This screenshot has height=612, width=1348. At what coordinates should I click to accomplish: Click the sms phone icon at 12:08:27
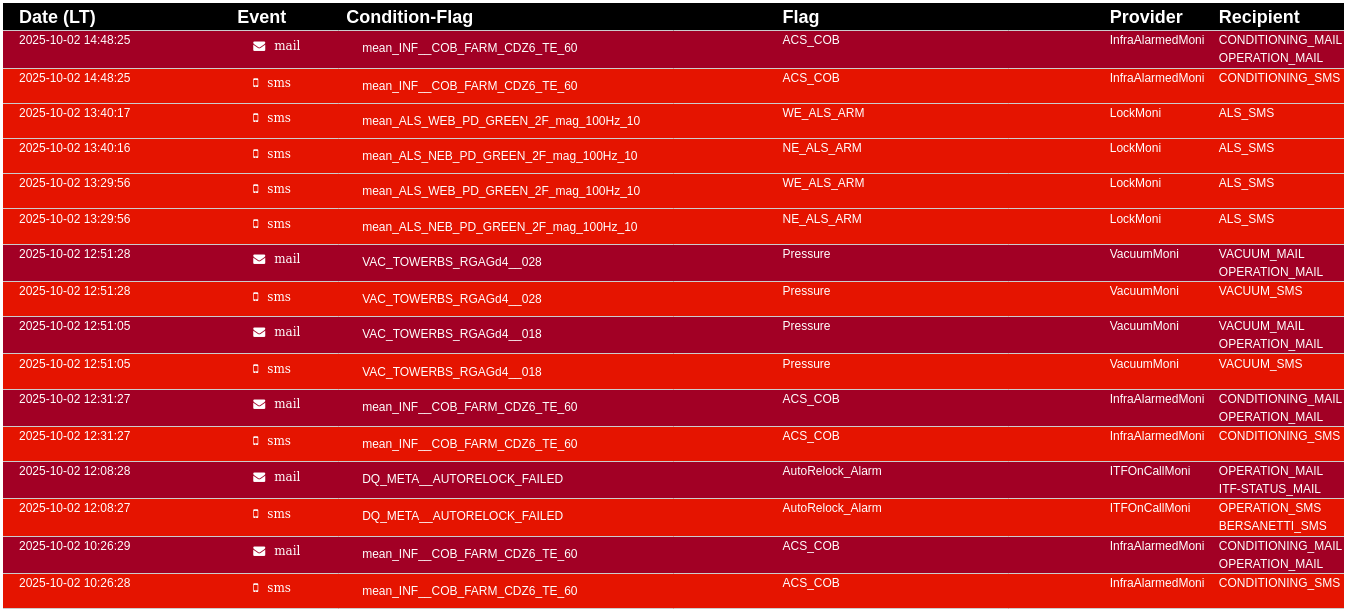coord(256,514)
